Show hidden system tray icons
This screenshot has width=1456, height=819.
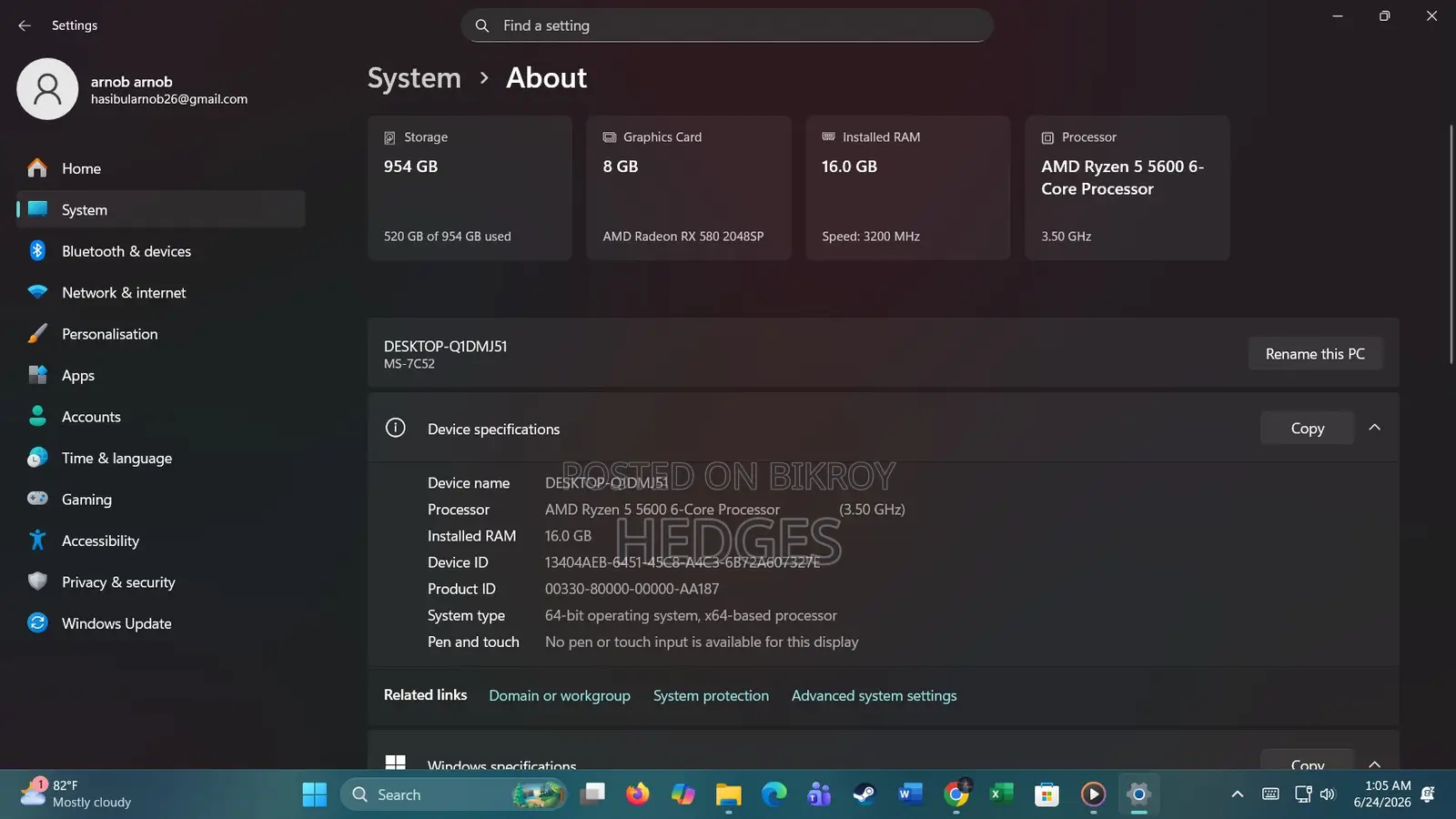point(1237,794)
